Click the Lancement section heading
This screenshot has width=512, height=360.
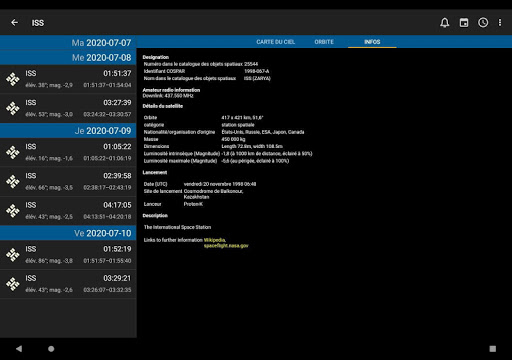click(155, 172)
